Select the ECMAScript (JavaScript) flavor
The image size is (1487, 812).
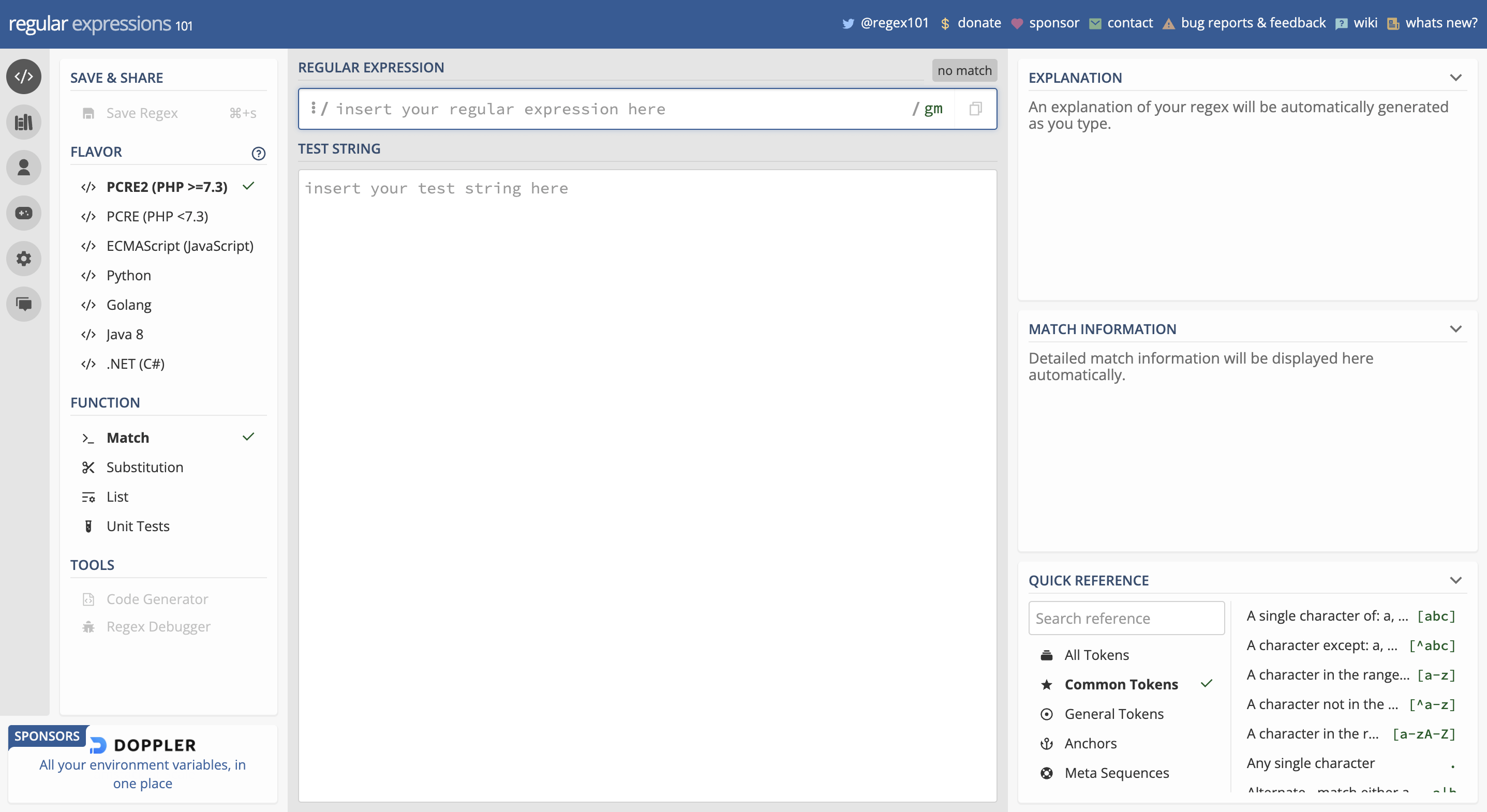[x=180, y=246]
